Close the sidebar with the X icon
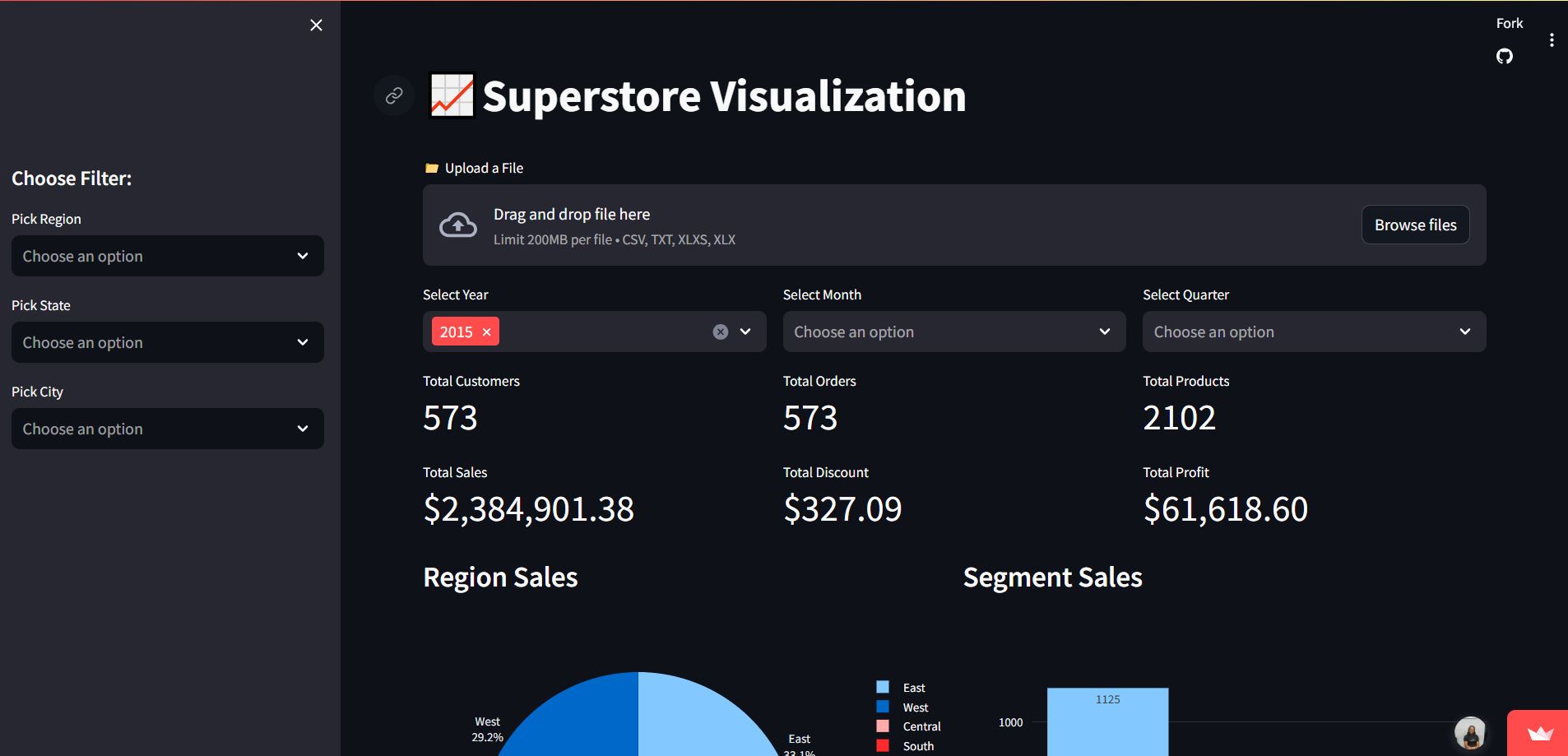This screenshot has width=1568, height=756. (x=316, y=26)
